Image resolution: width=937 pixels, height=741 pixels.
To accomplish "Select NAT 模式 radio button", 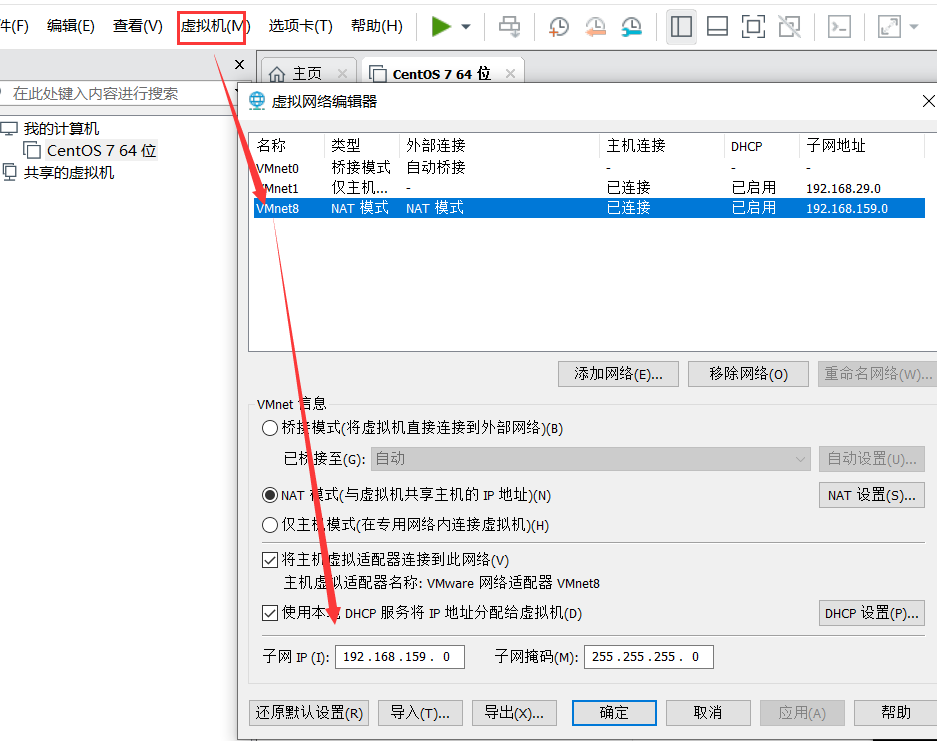I will [x=270, y=495].
